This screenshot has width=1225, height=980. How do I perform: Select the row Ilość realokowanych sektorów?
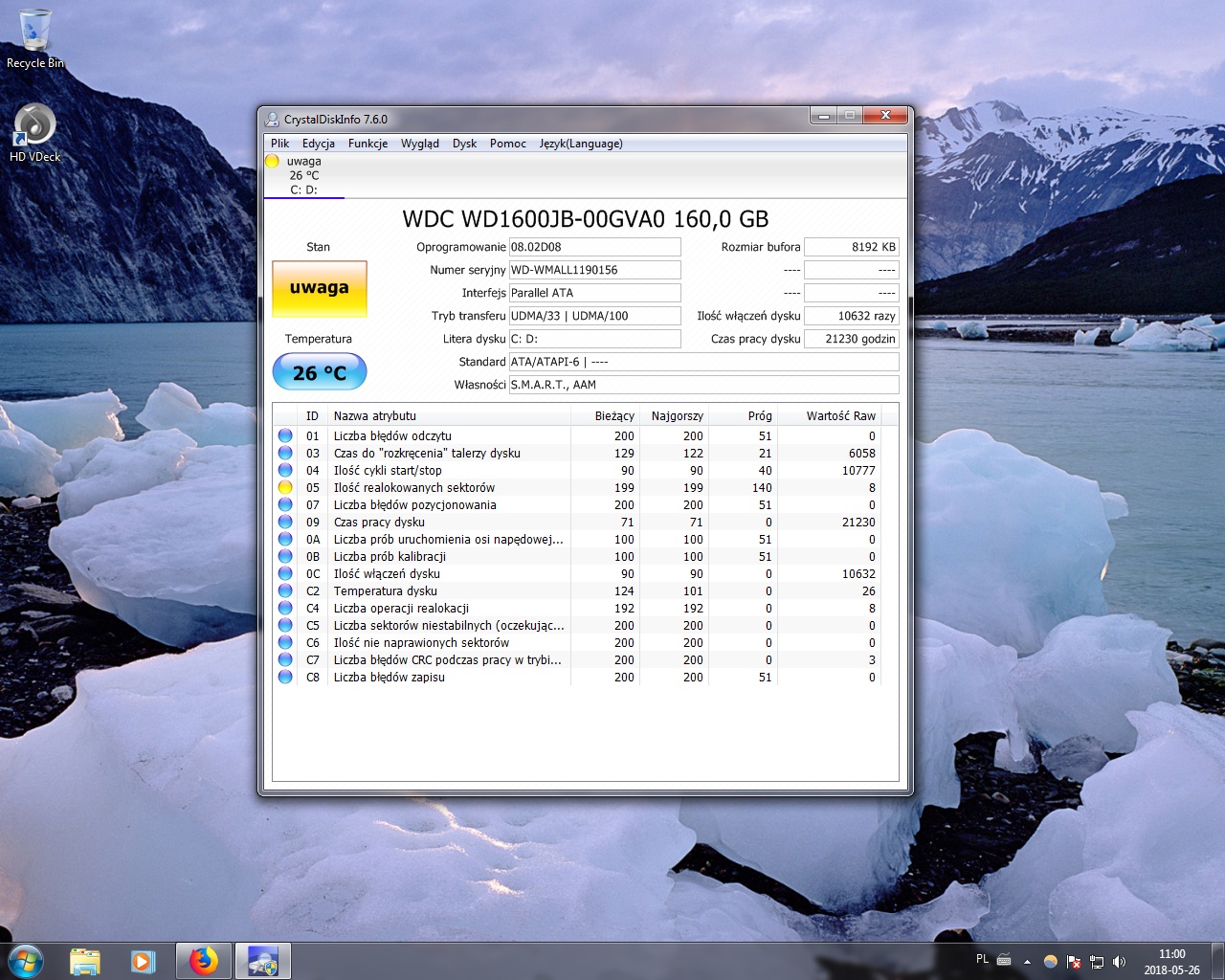point(577,487)
